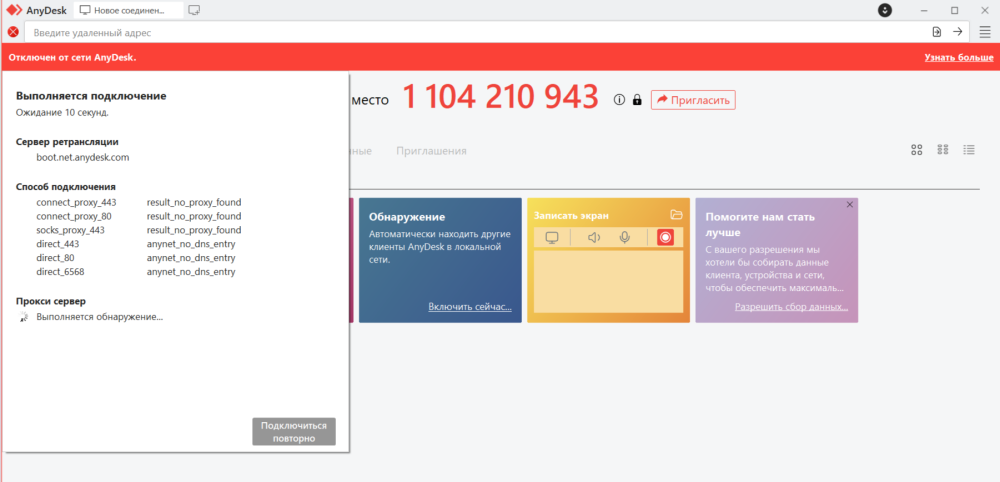Click the direct_6568 row

pos(136,272)
